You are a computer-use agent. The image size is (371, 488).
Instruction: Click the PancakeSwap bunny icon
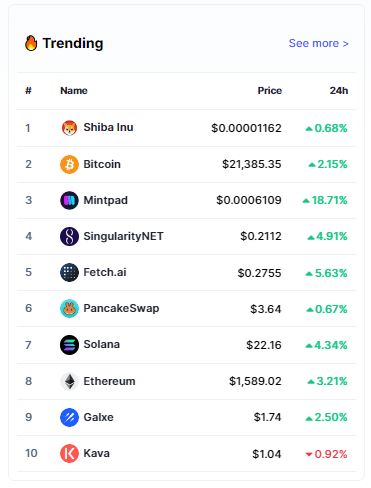(x=69, y=308)
